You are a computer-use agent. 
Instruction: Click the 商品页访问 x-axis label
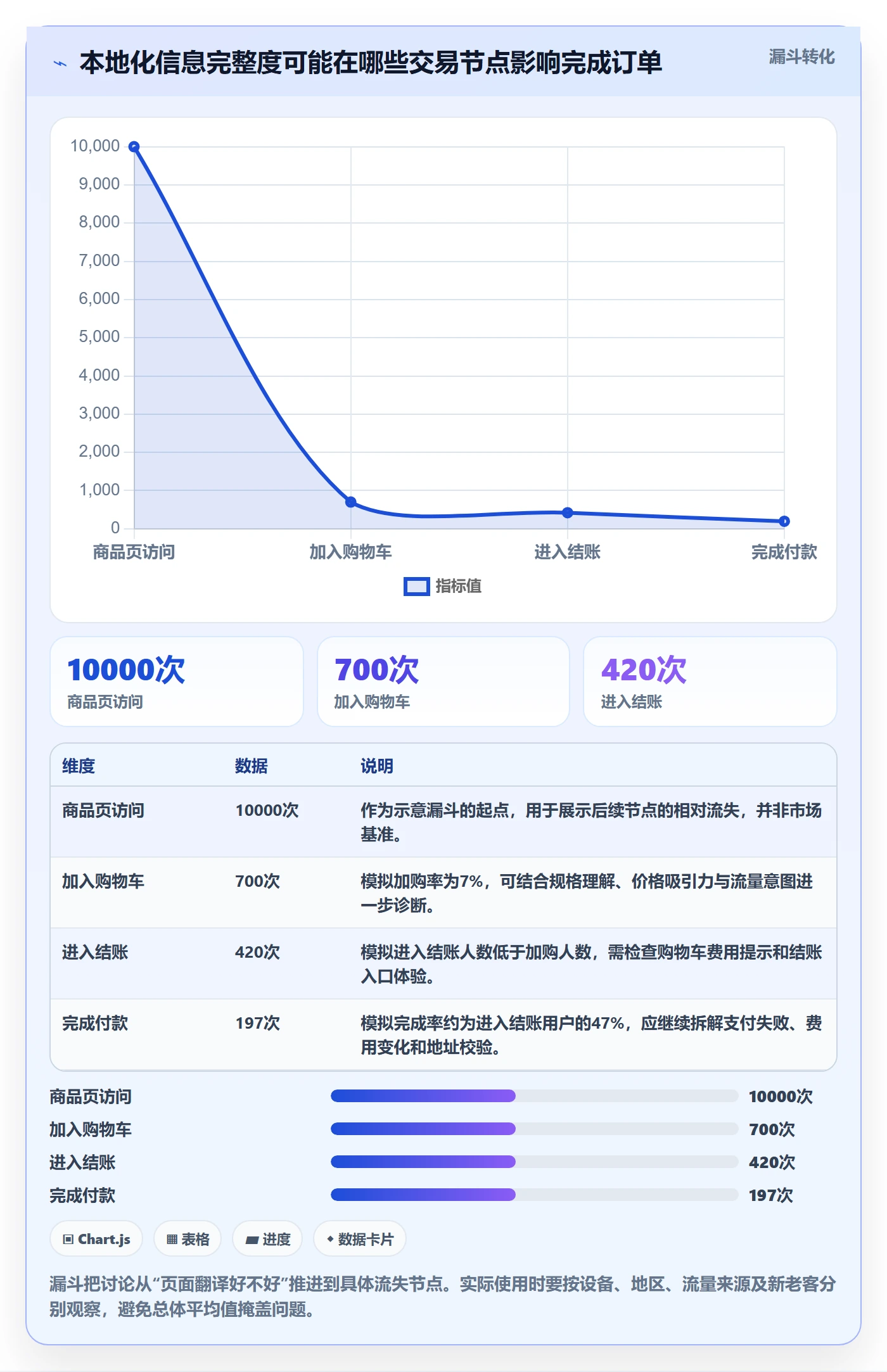pos(134,552)
